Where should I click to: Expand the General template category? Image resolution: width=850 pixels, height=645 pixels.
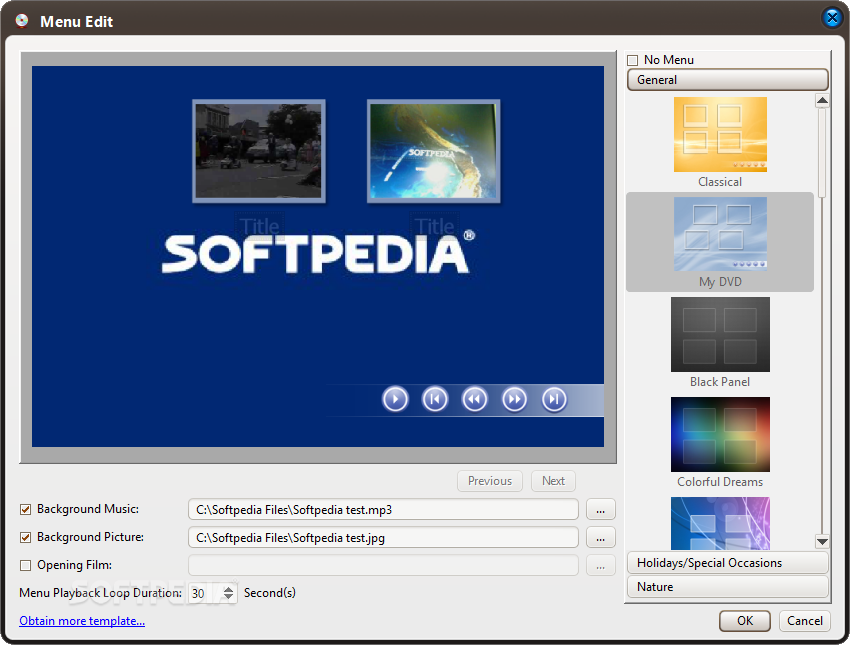point(727,80)
